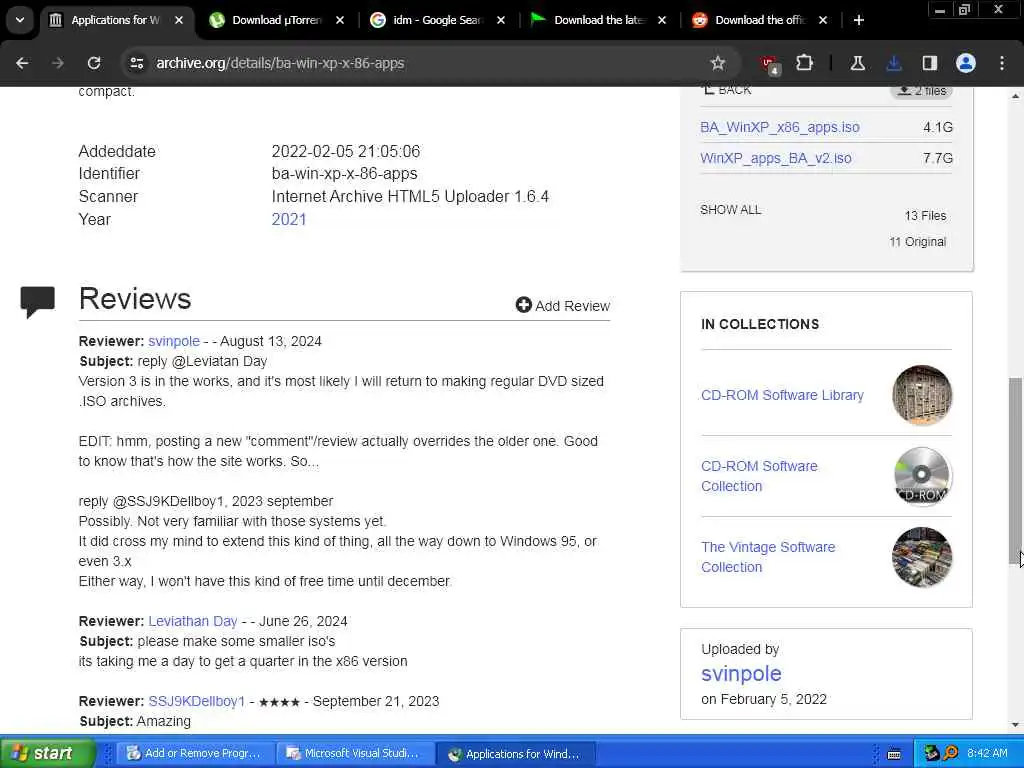Click the BACK link in download options
Image resolution: width=1024 pixels, height=768 pixels.
pos(726,90)
